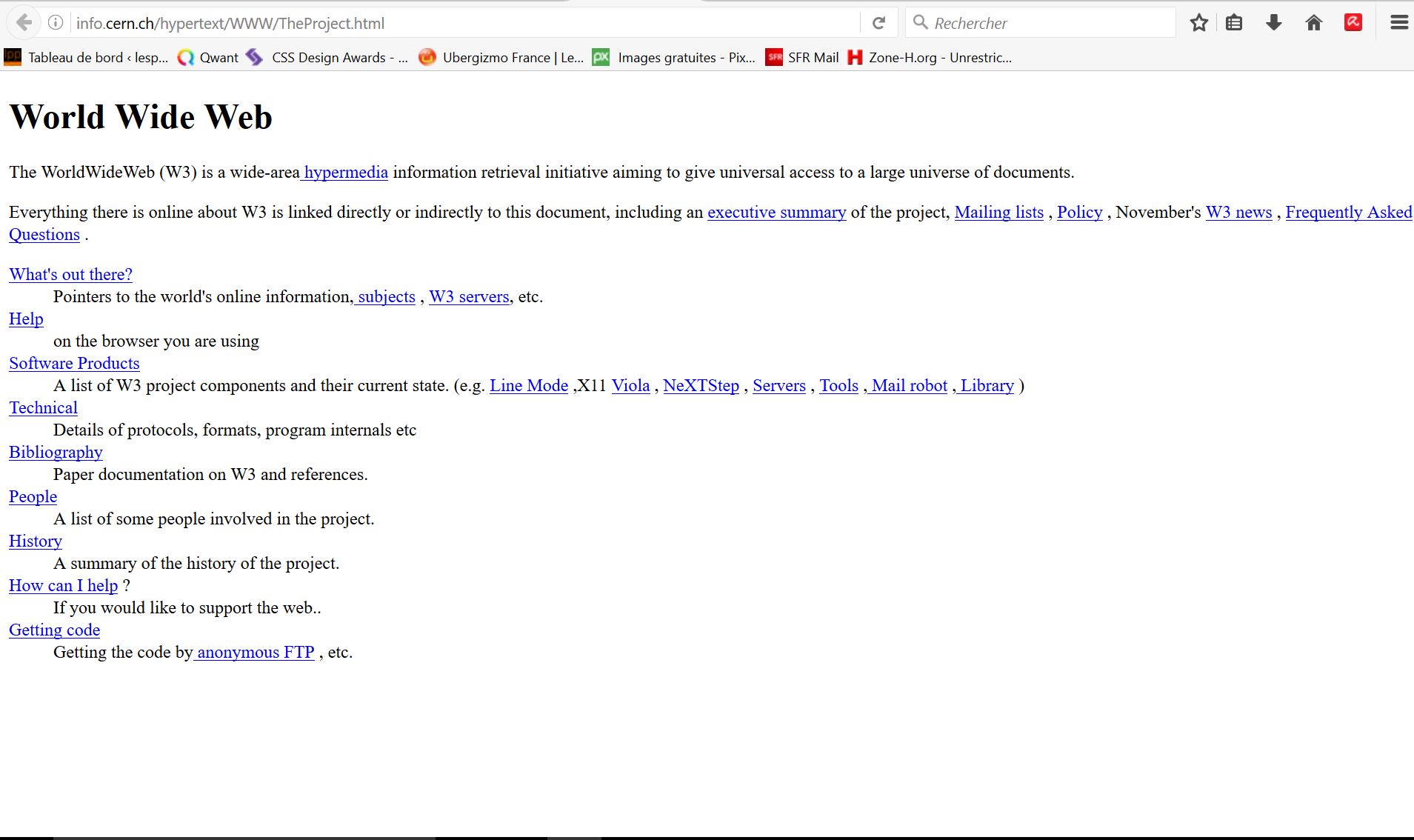
Task: Open the Qwant bookmark
Action: [208, 57]
